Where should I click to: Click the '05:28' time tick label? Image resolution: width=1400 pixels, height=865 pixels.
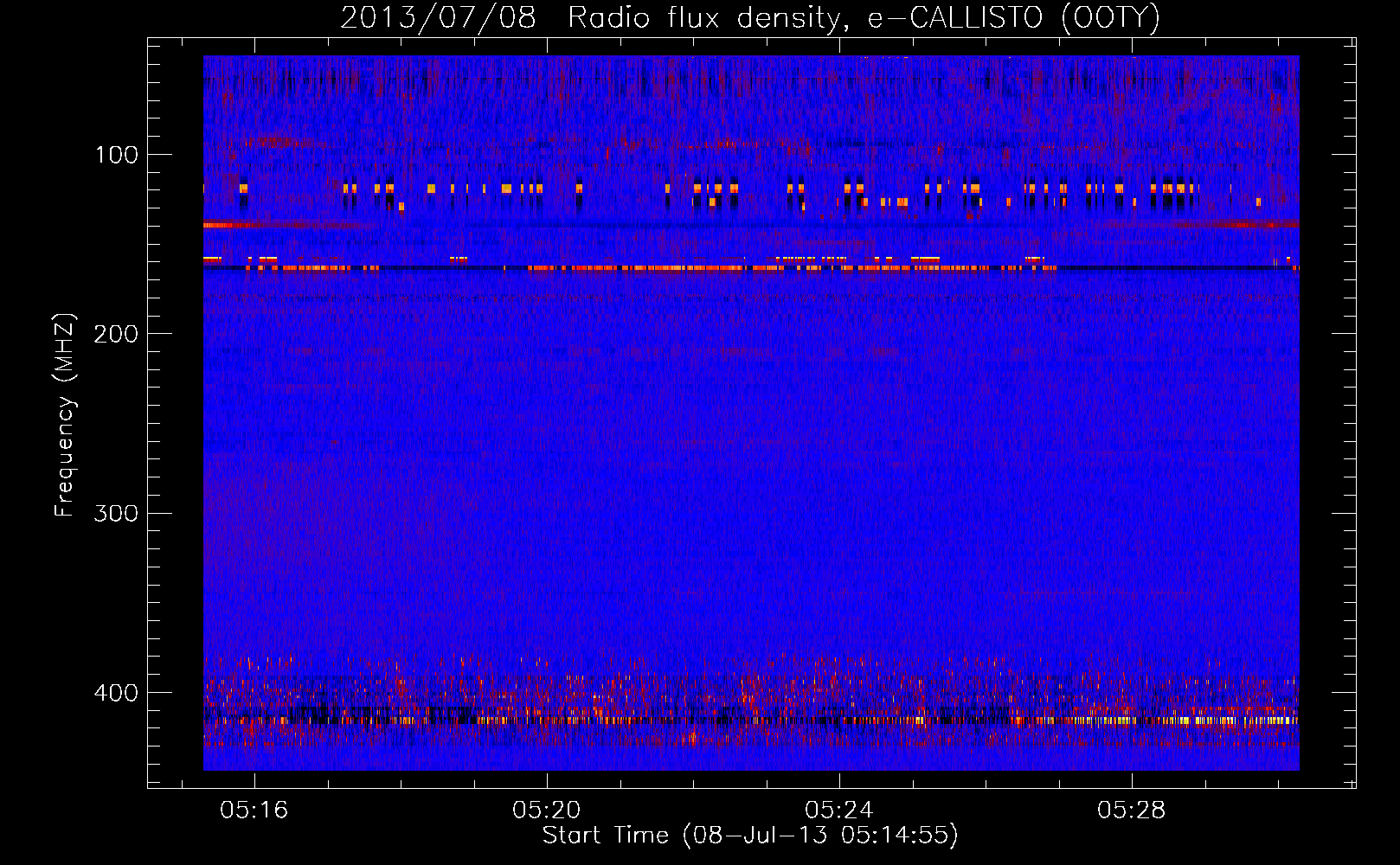point(1131,811)
